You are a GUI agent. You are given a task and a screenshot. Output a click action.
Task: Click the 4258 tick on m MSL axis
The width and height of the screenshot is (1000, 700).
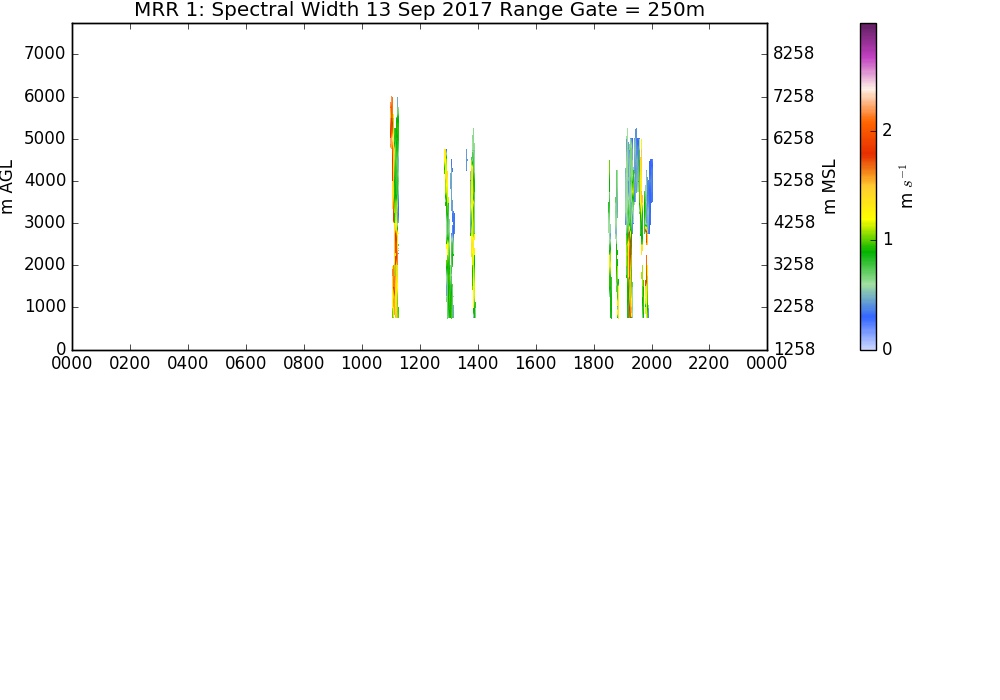tap(793, 222)
